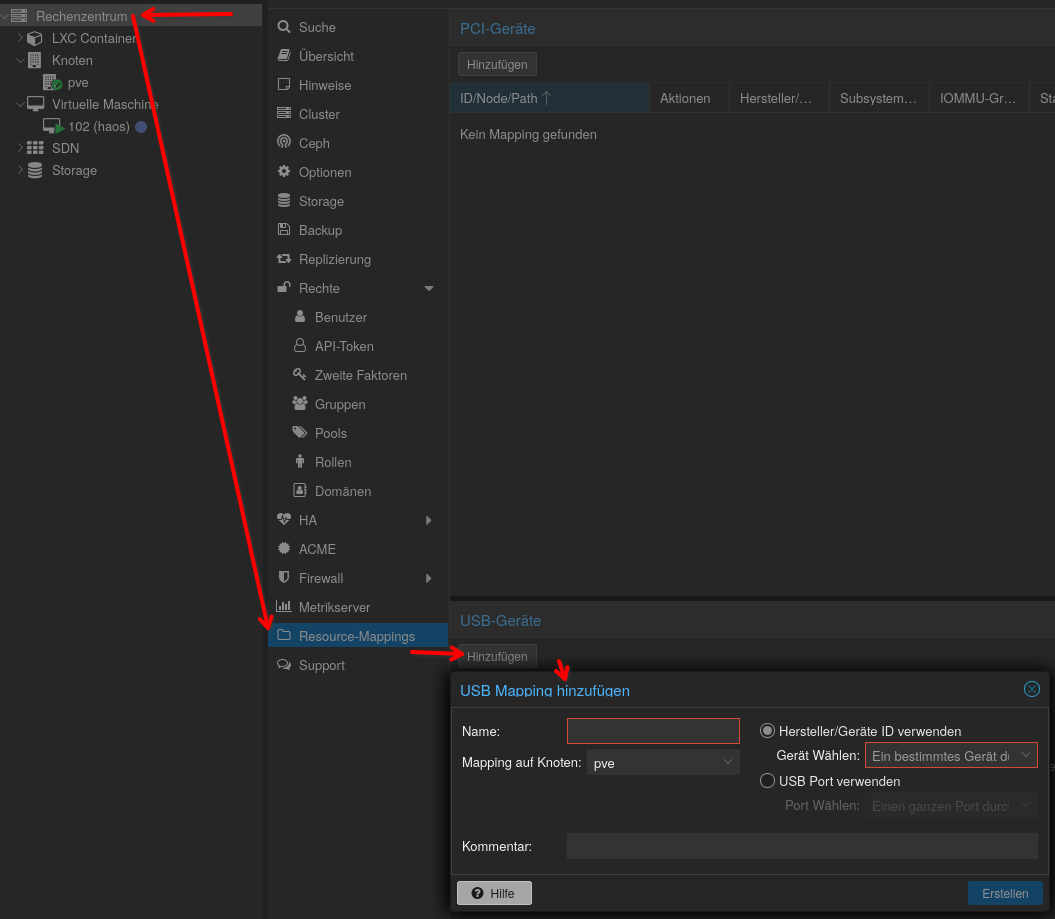Click the Name input field
This screenshot has width=1055, height=919.
point(653,731)
